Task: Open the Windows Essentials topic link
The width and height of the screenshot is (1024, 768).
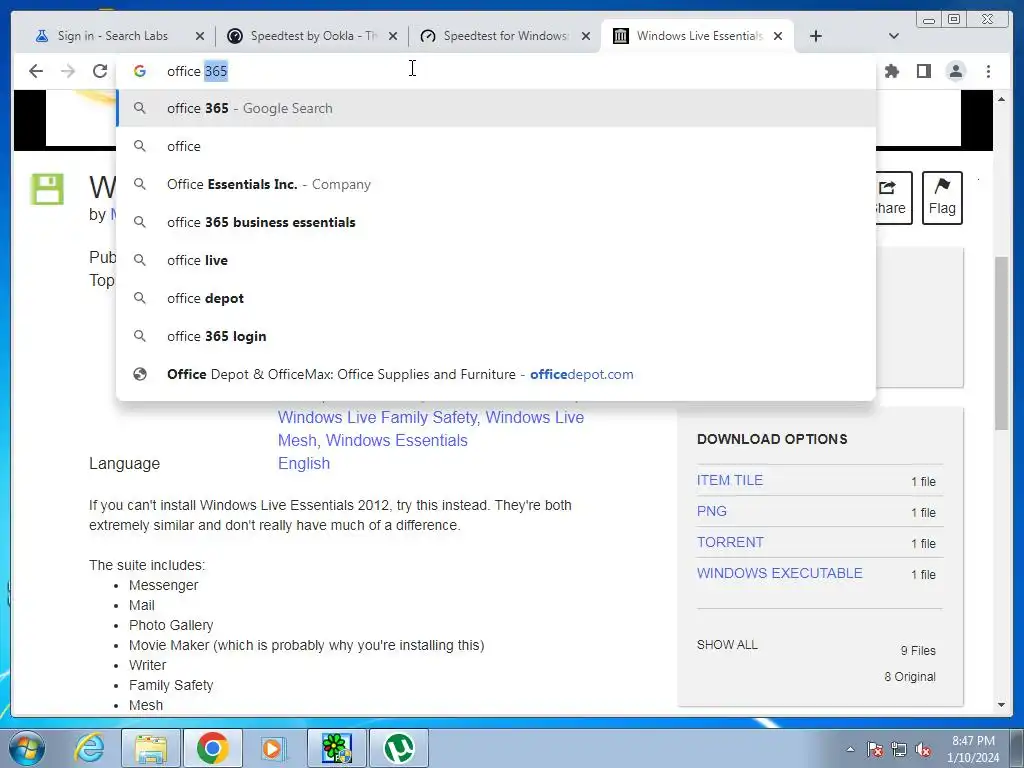Action: click(396, 440)
